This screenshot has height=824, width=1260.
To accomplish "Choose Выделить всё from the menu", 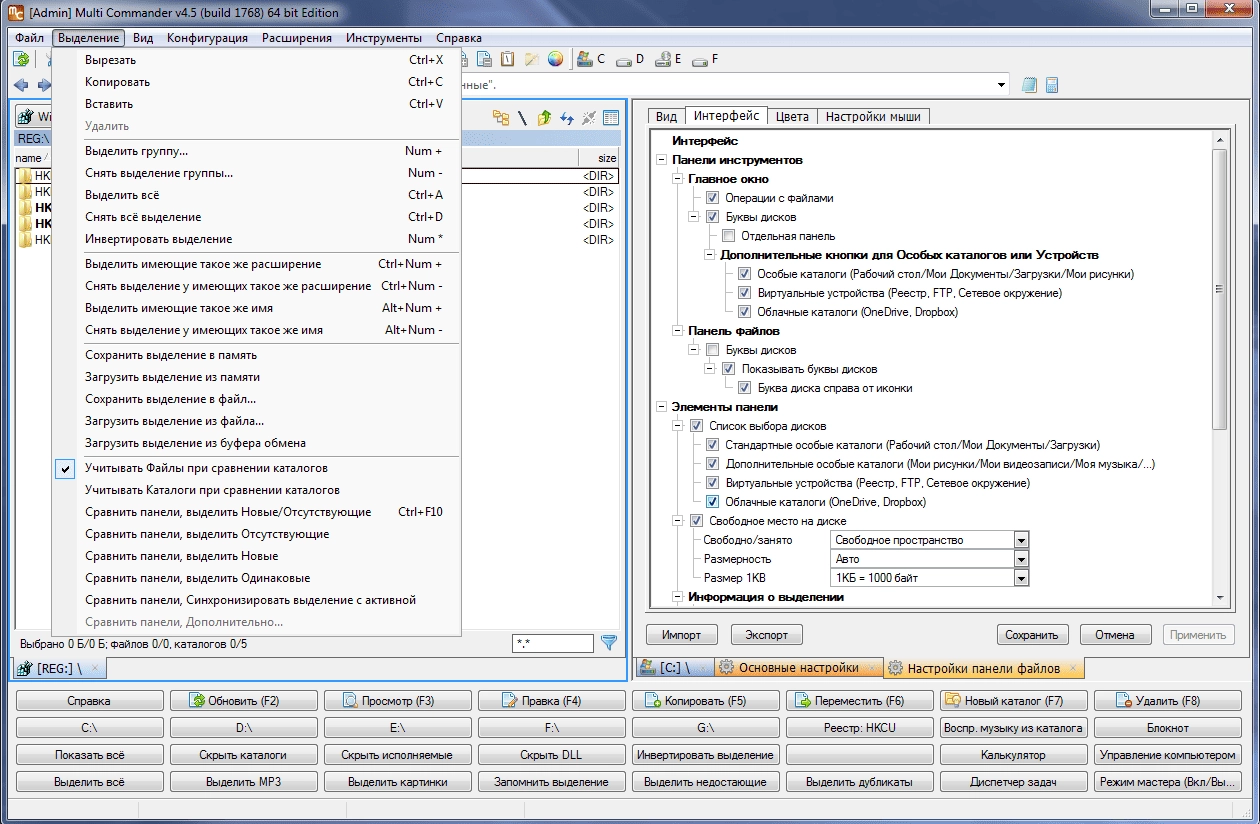I will (257, 195).
